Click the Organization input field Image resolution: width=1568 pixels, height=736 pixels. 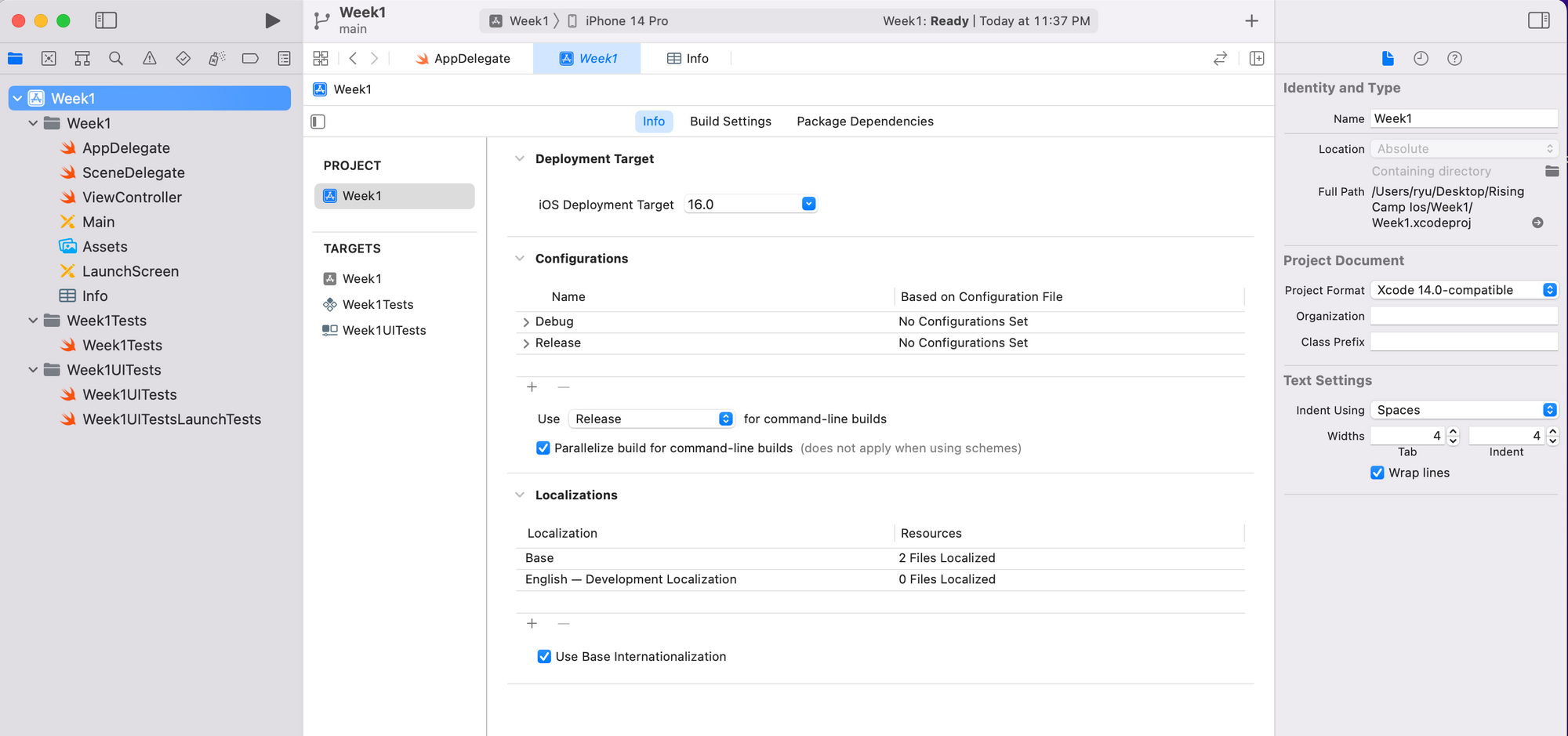pos(1464,316)
